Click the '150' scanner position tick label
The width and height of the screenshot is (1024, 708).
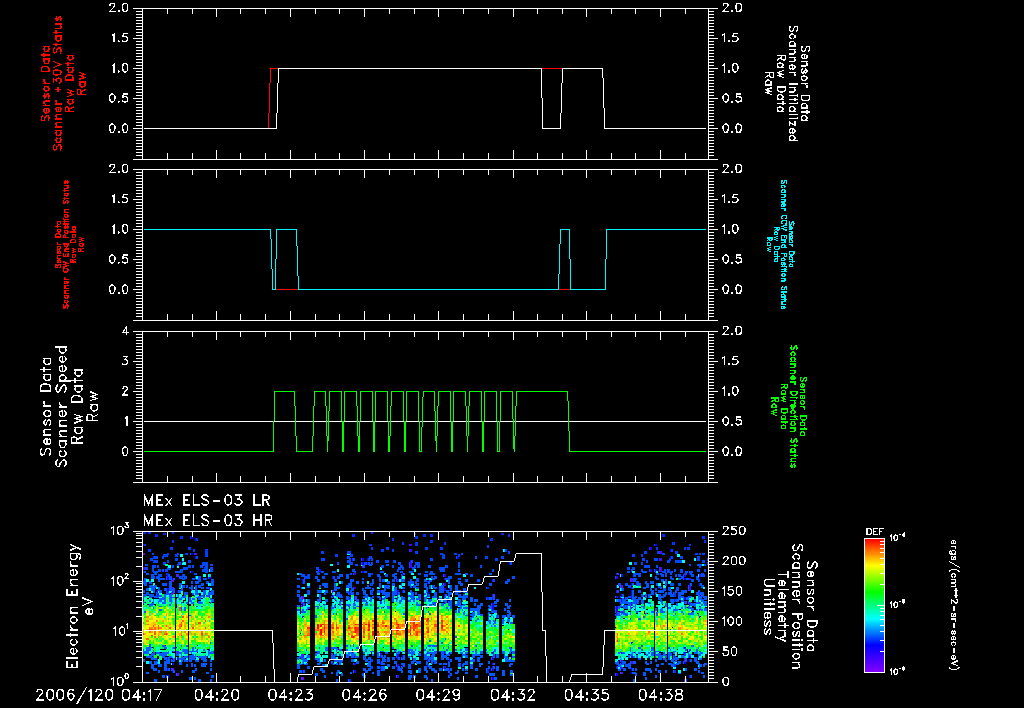tap(734, 591)
